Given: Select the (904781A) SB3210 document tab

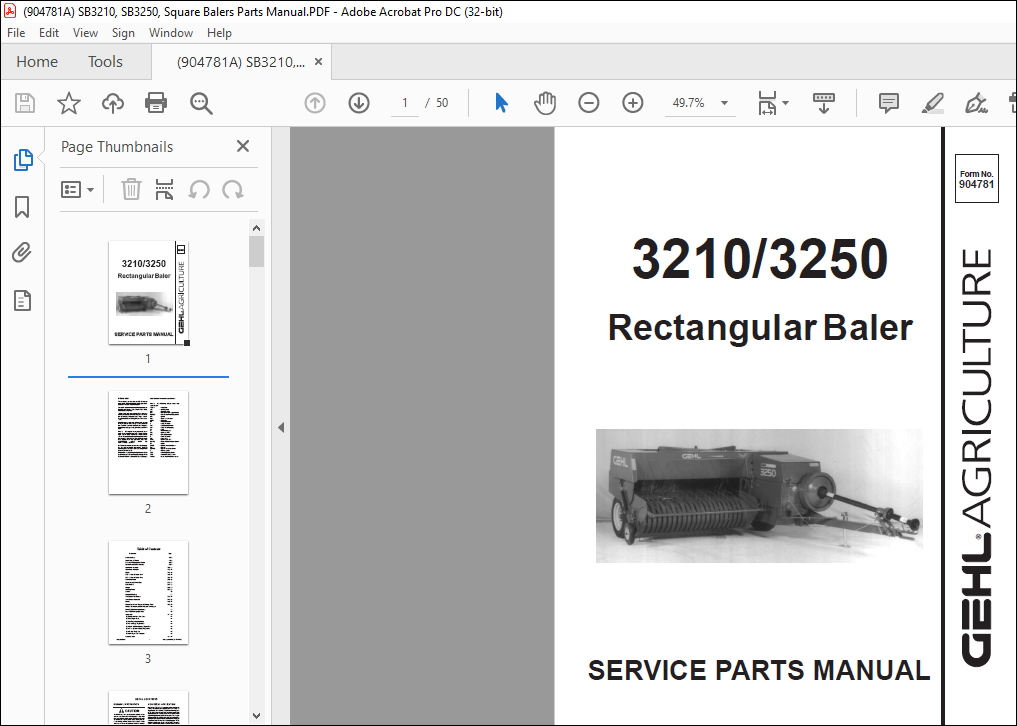Looking at the screenshot, I should pos(241,62).
